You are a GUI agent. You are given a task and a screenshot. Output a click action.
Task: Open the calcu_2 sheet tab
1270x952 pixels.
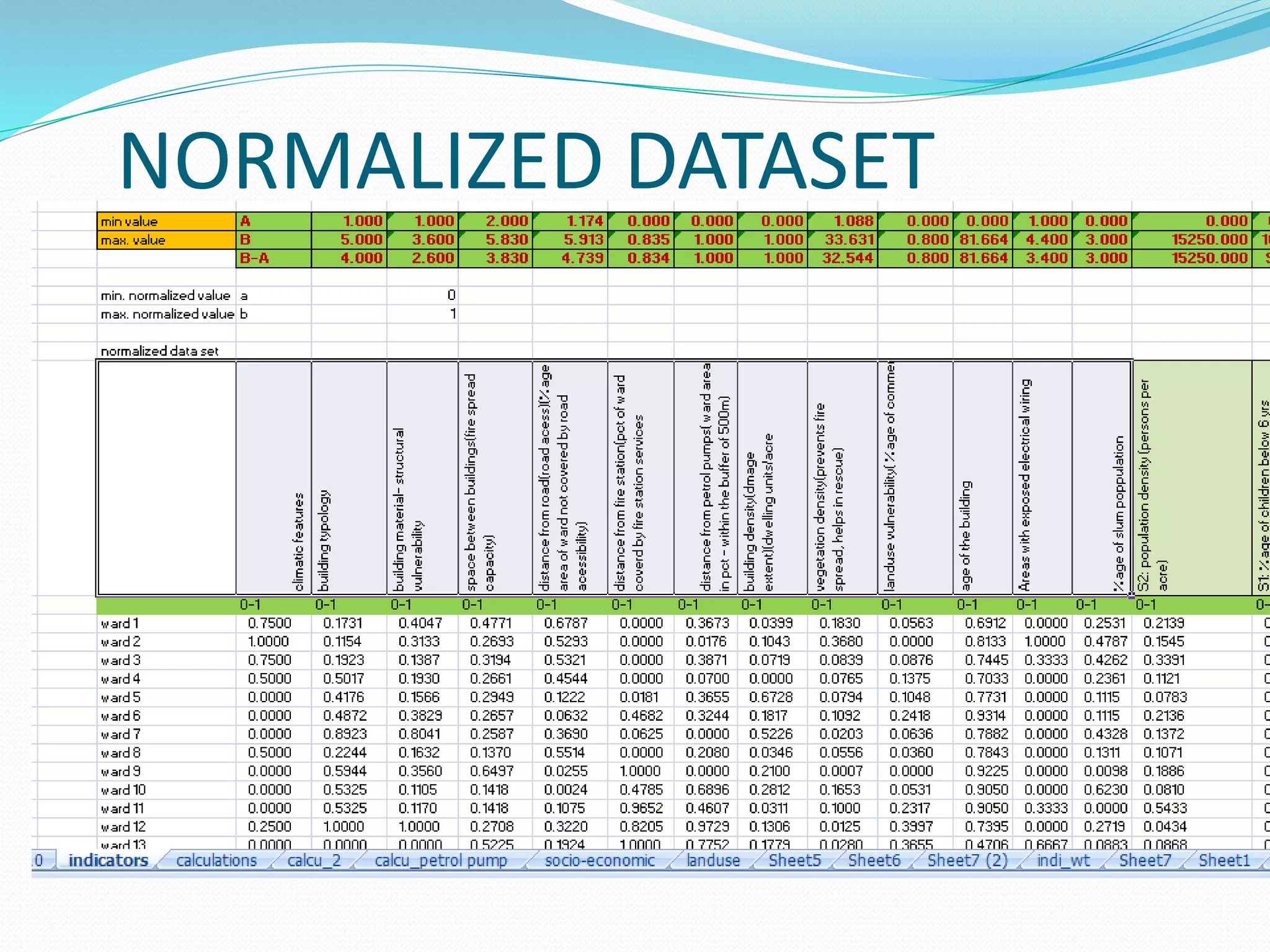[314, 860]
